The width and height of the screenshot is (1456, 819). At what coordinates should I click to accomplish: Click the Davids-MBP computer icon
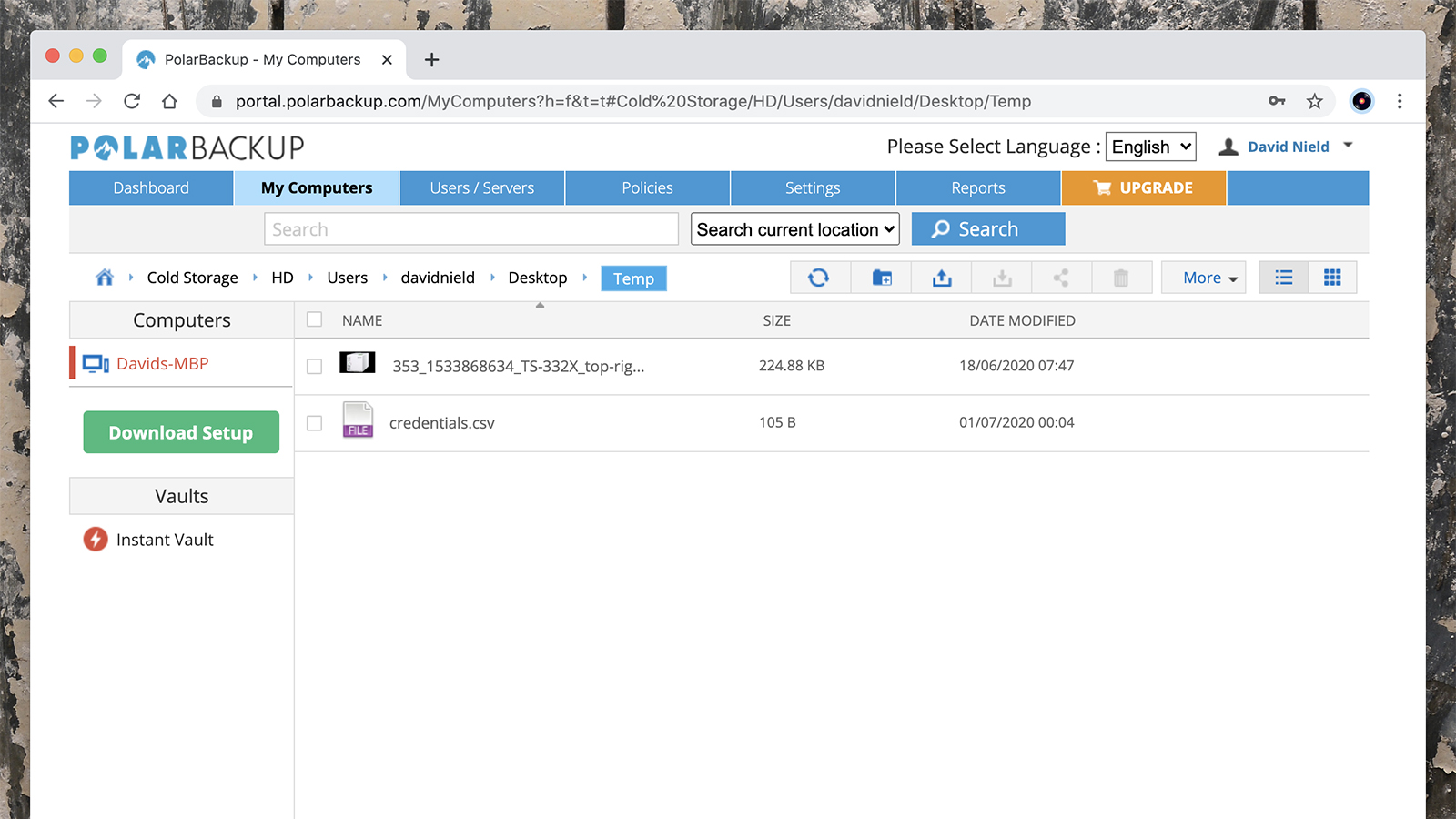click(x=96, y=364)
